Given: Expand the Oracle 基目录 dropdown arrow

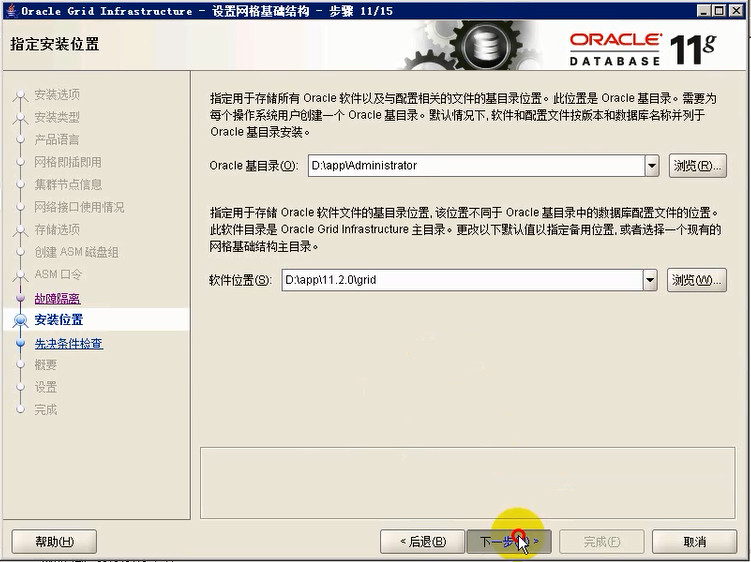Looking at the screenshot, I should click(651, 166).
